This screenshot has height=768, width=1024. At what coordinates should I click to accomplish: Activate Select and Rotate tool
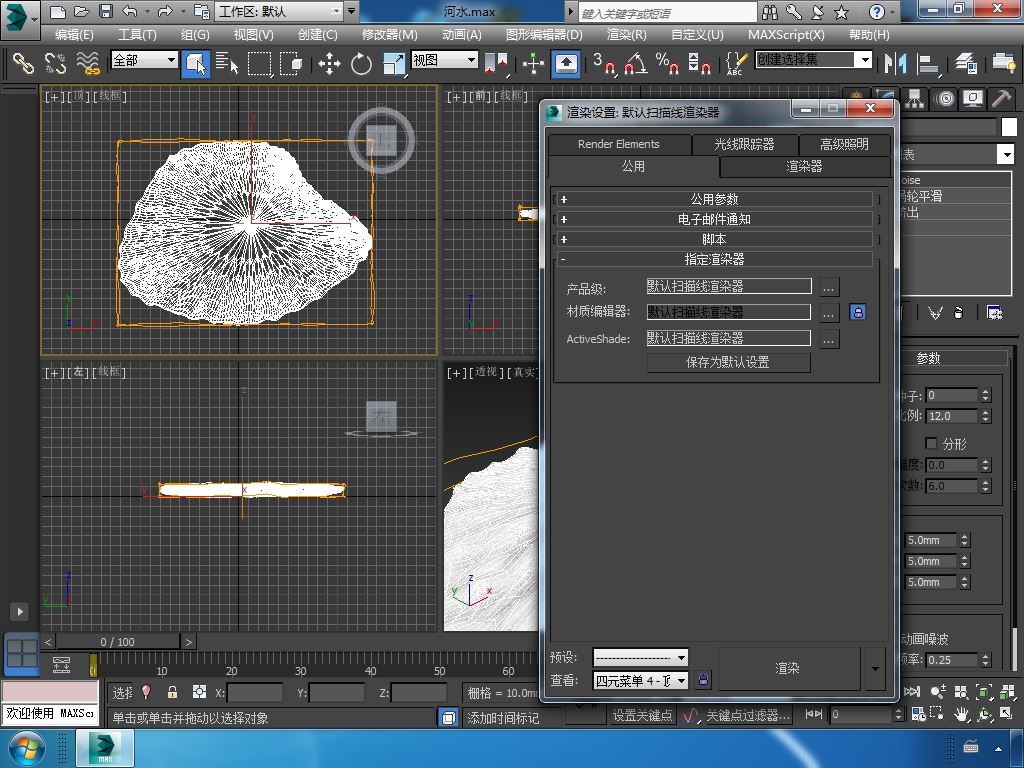360,63
